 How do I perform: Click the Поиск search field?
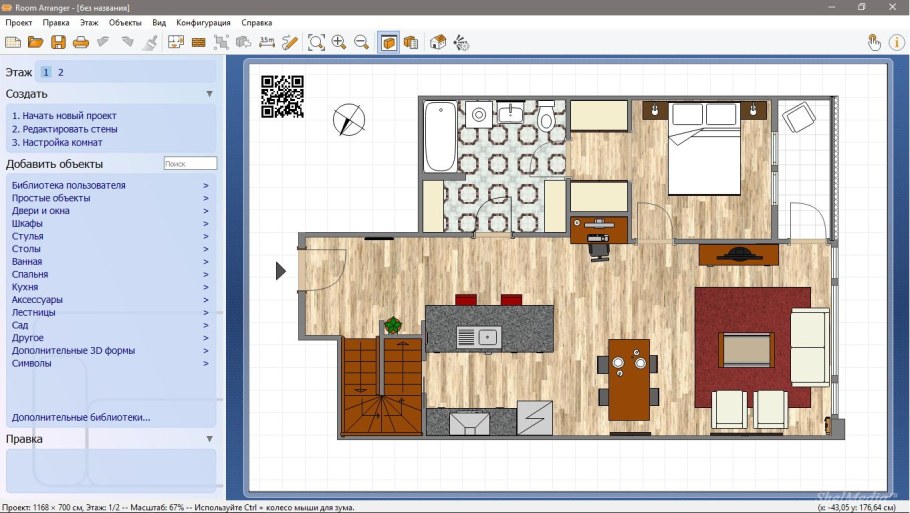point(190,163)
